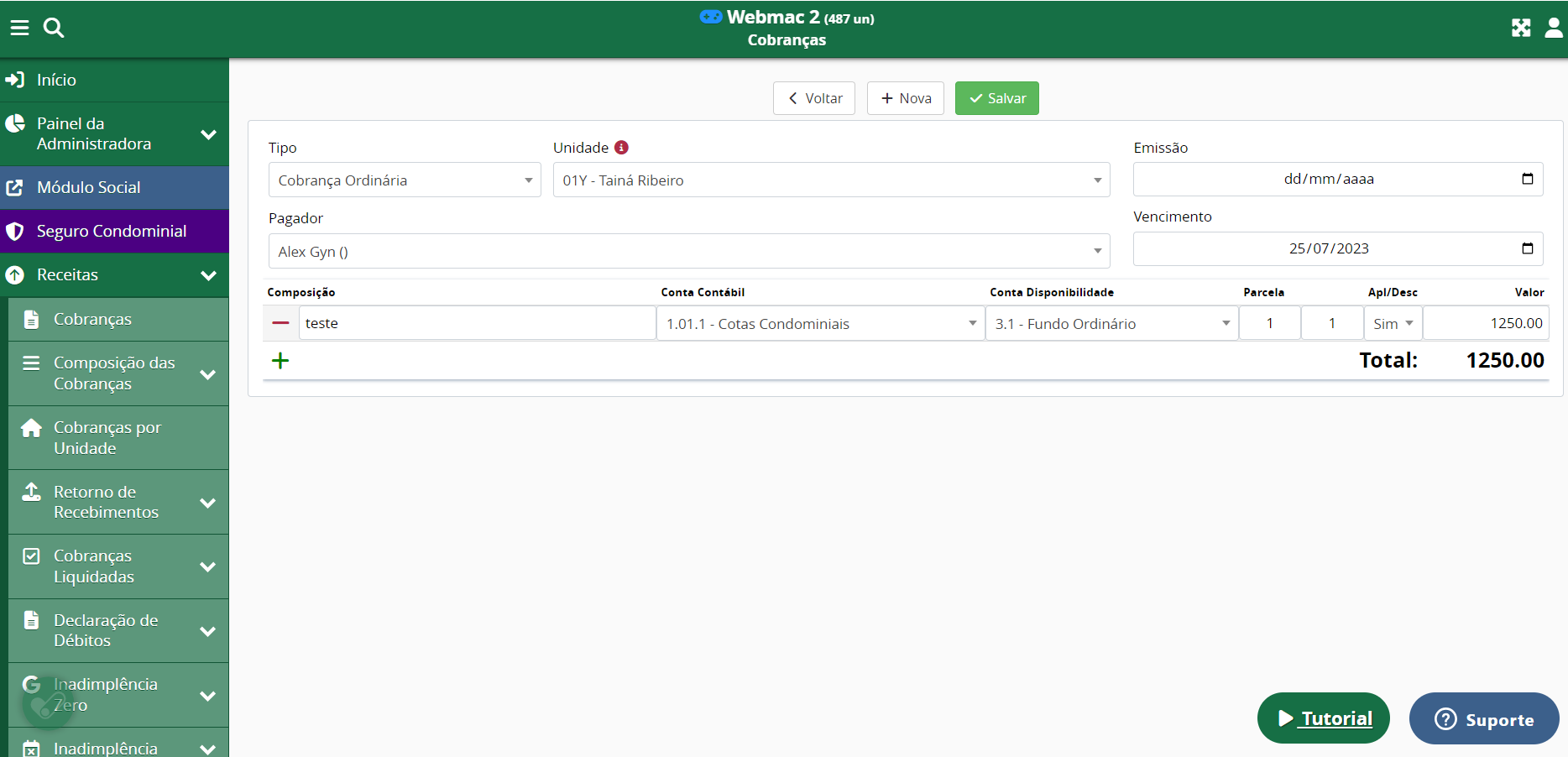
Task: Go to Seguro Condominial
Action: (112, 232)
